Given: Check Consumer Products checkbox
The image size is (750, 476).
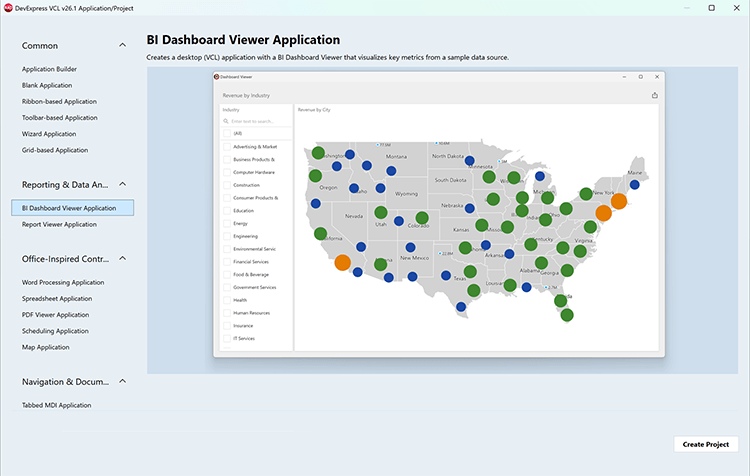Looking at the screenshot, I should click(x=227, y=198).
